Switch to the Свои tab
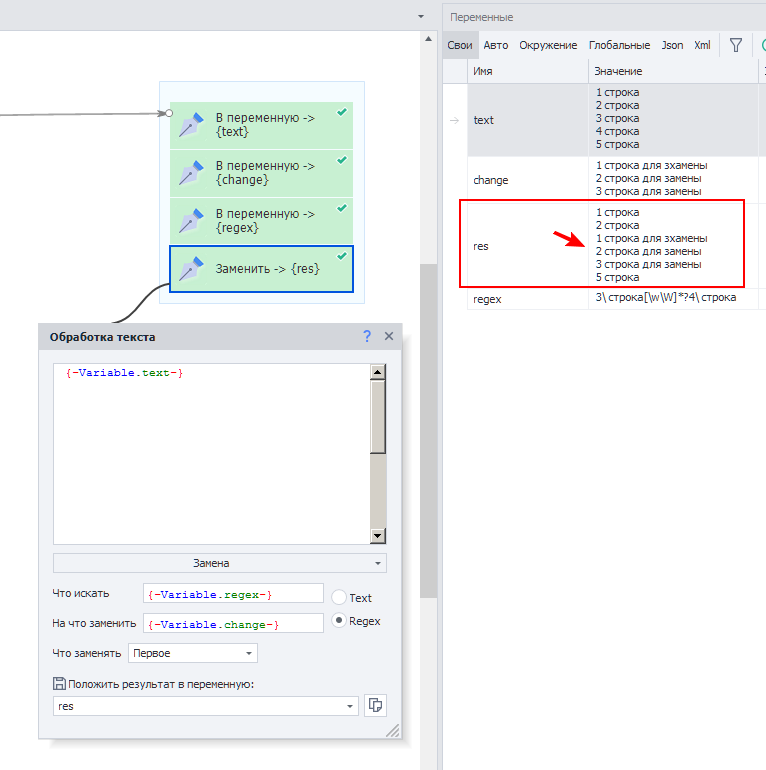Viewport: 766px width, 770px height. pyautogui.click(x=460, y=45)
